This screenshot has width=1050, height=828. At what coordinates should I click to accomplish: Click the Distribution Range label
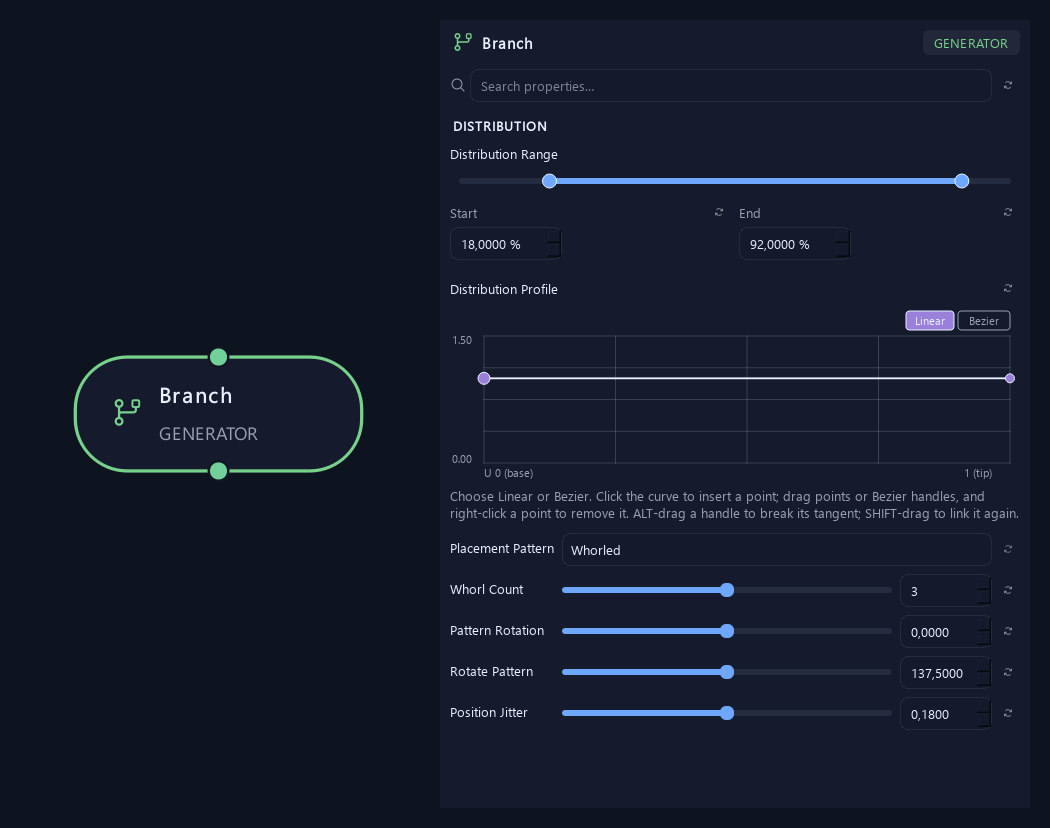coord(504,155)
